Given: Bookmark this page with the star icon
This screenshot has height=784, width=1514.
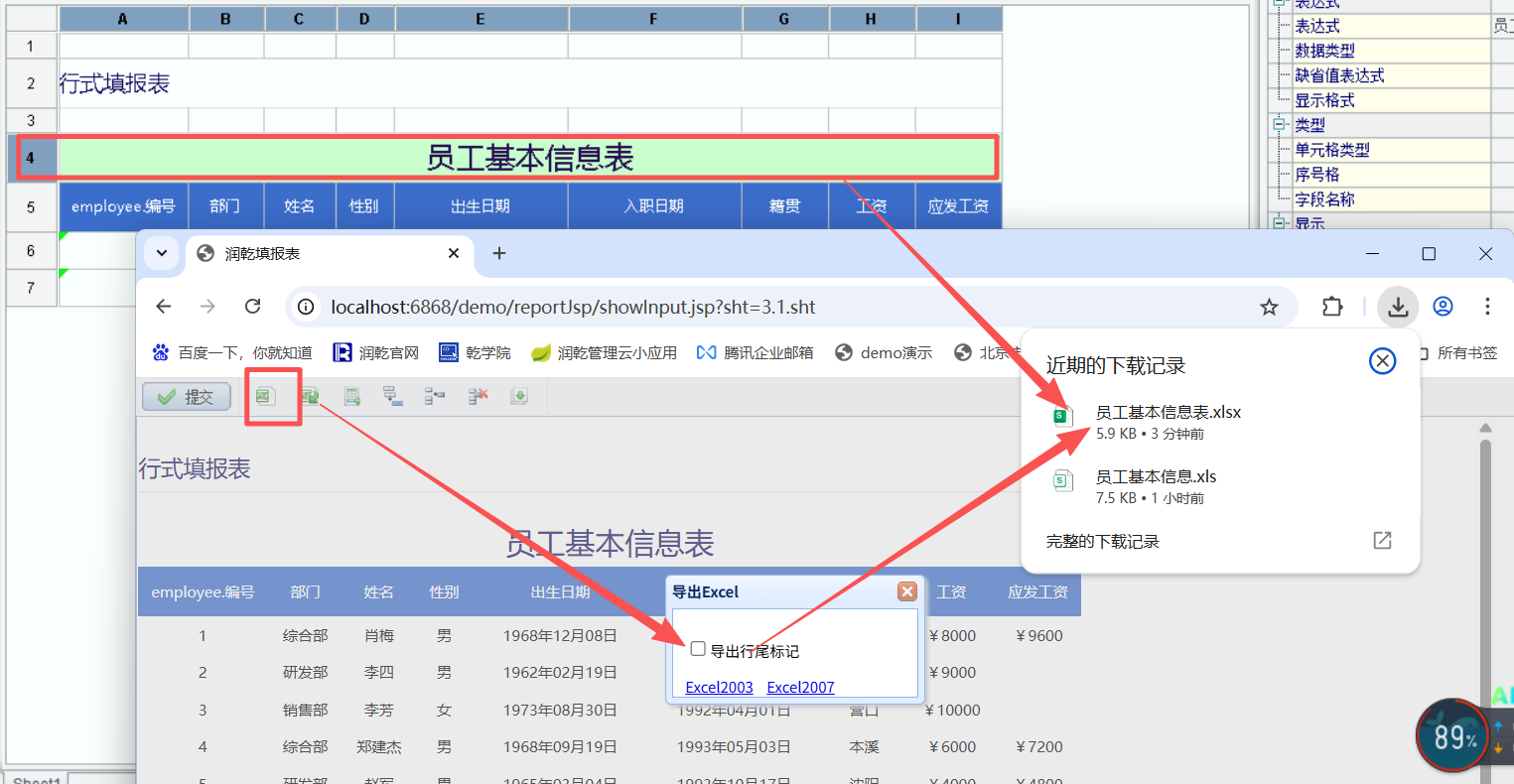Looking at the screenshot, I should click(x=1269, y=307).
